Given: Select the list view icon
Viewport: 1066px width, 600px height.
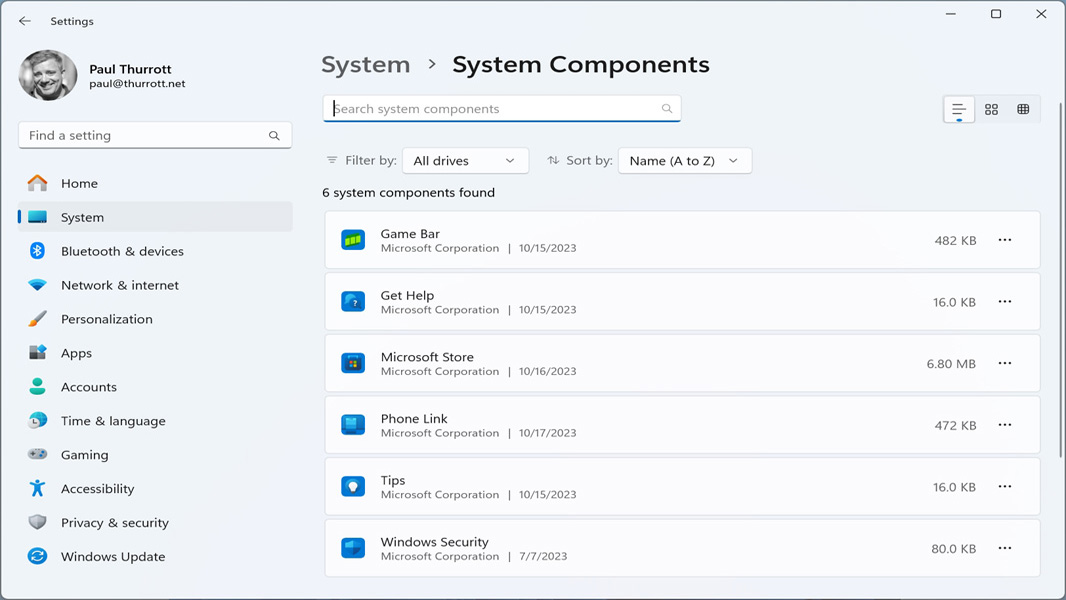Looking at the screenshot, I should click(958, 108).
